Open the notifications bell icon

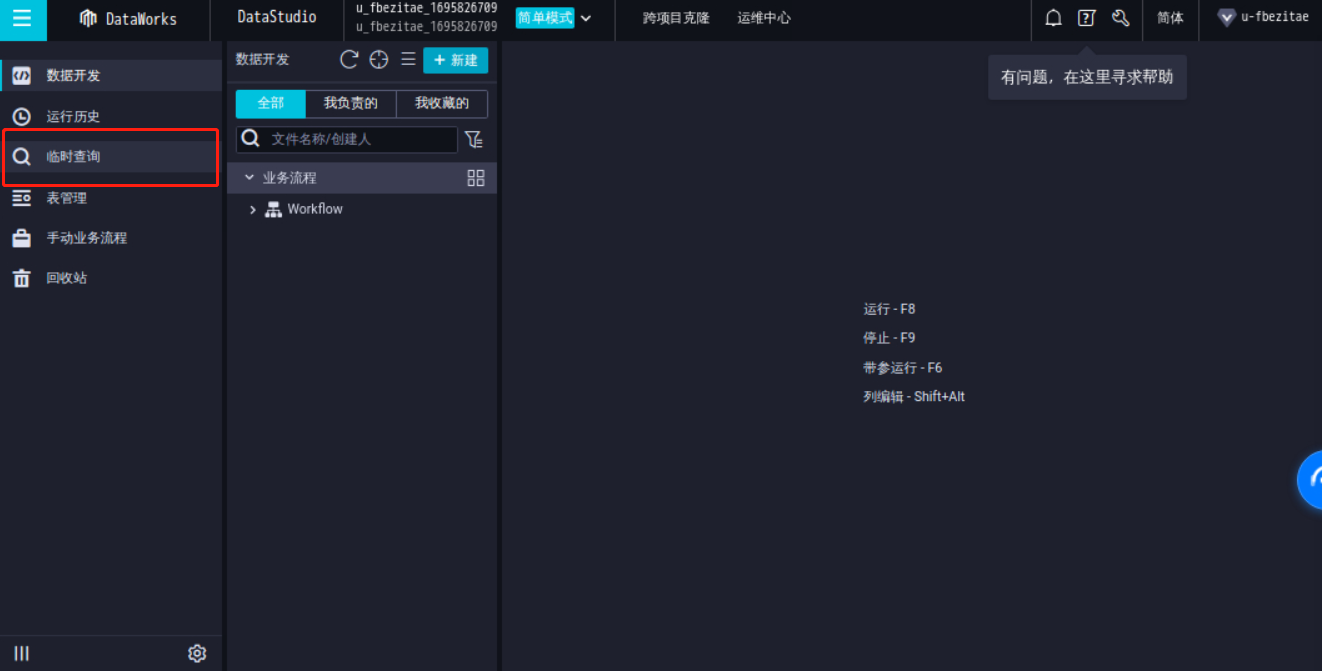click(1053, 17)
